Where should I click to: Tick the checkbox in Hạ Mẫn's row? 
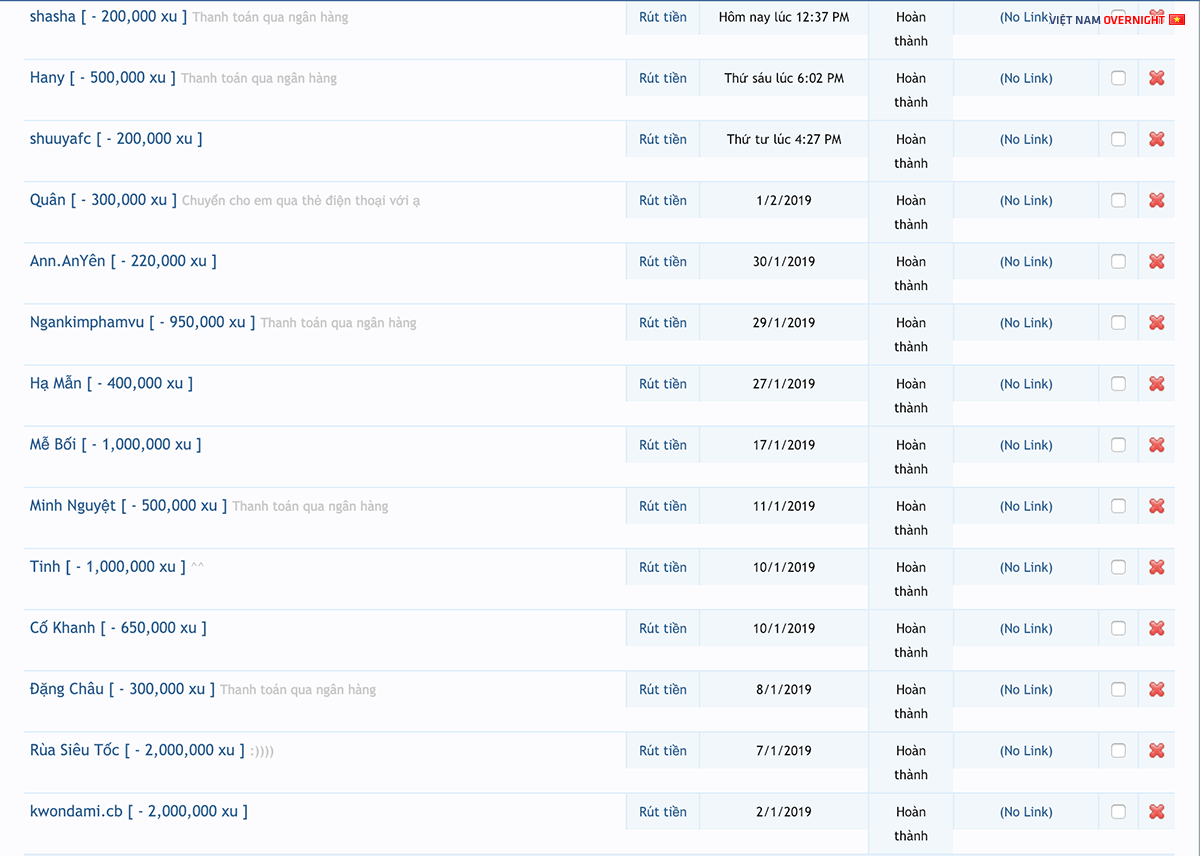1118,384
